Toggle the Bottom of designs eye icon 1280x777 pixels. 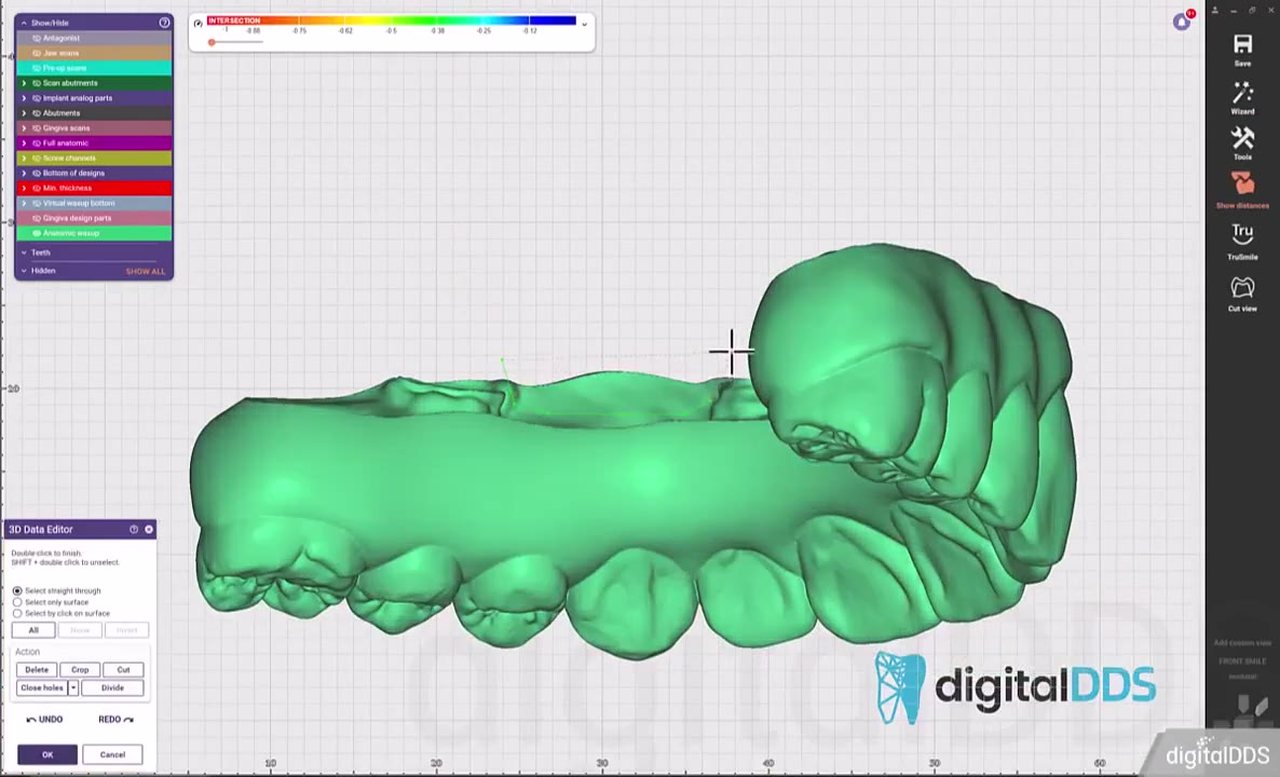click(x=37, y=173)
